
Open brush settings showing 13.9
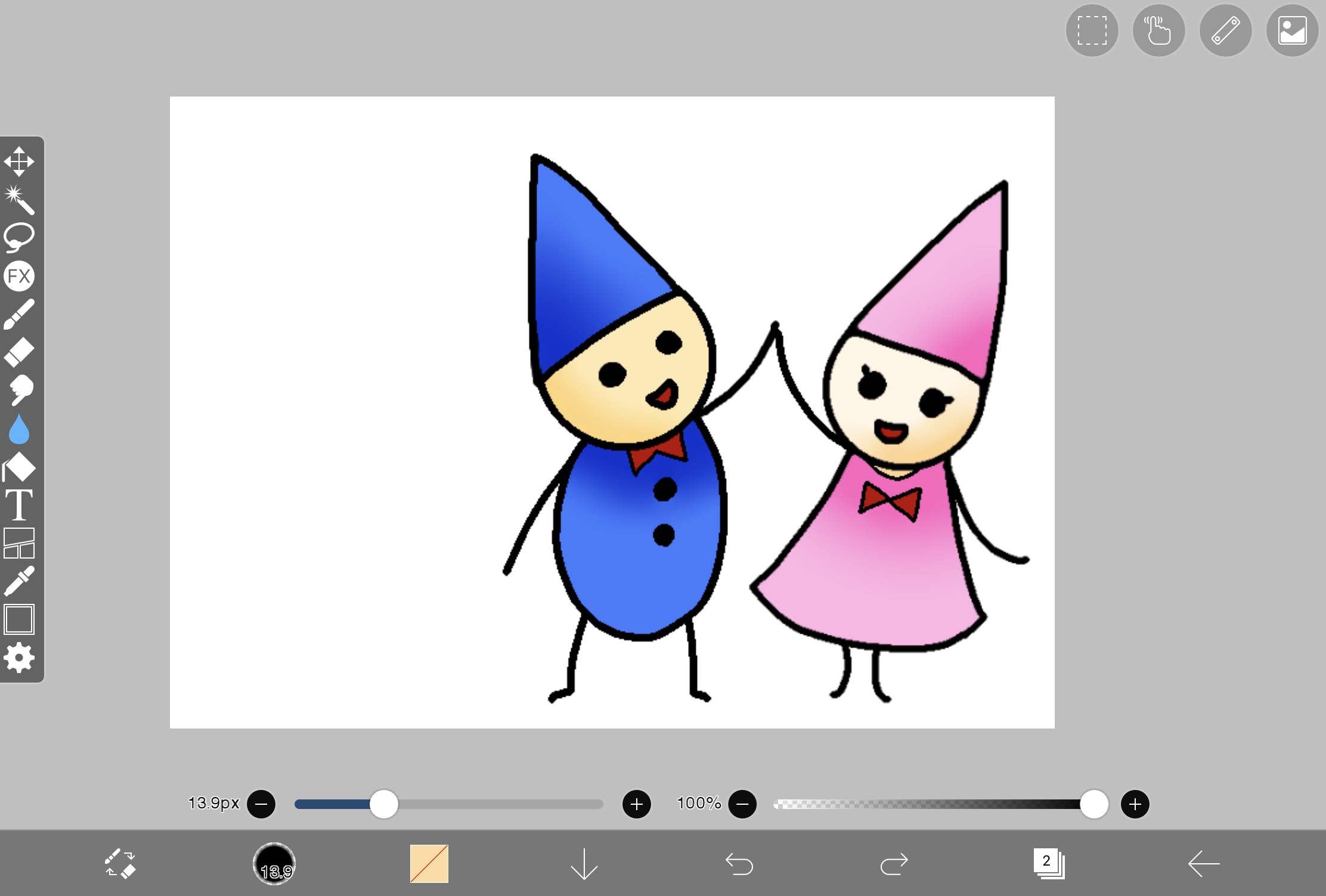pyautogui.click(x=274, y=863)
